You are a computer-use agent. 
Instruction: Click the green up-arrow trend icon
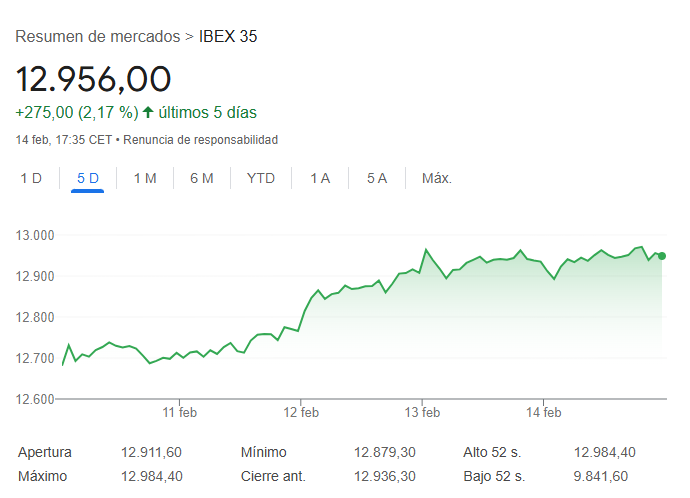click(x=148, y=113)
